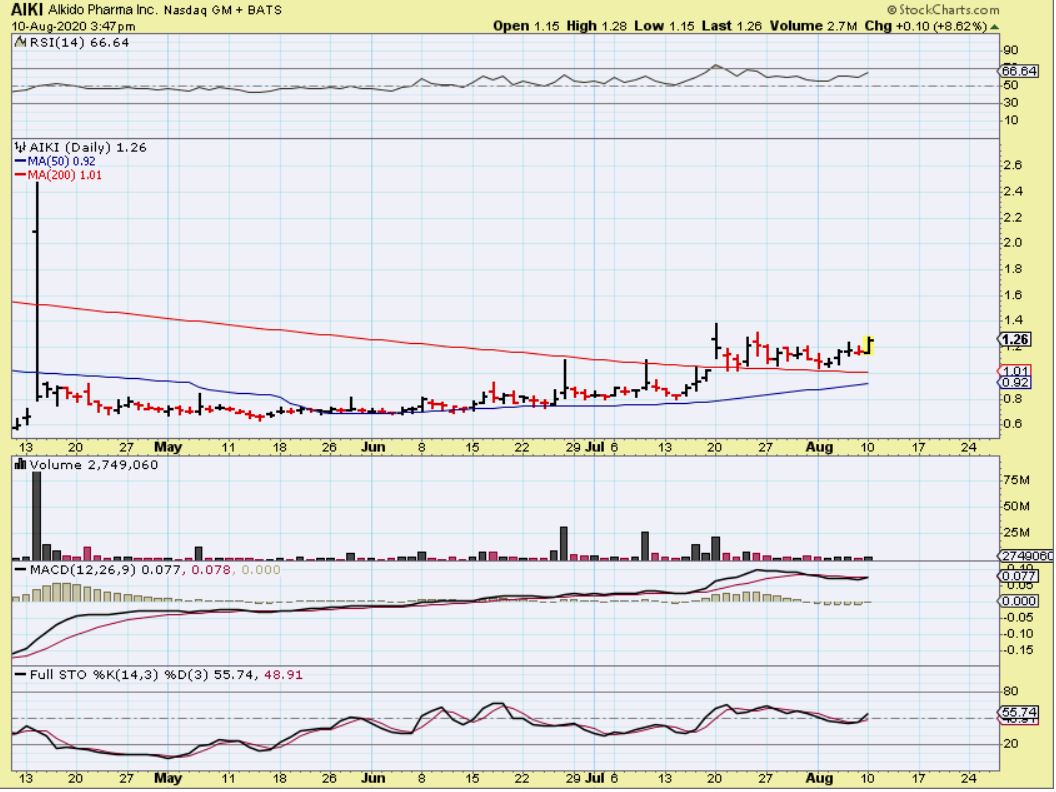Viewport: 1056px width, 792px height.
Task: Click the High 1.28 quote value
Action: [x=596, y=26]
